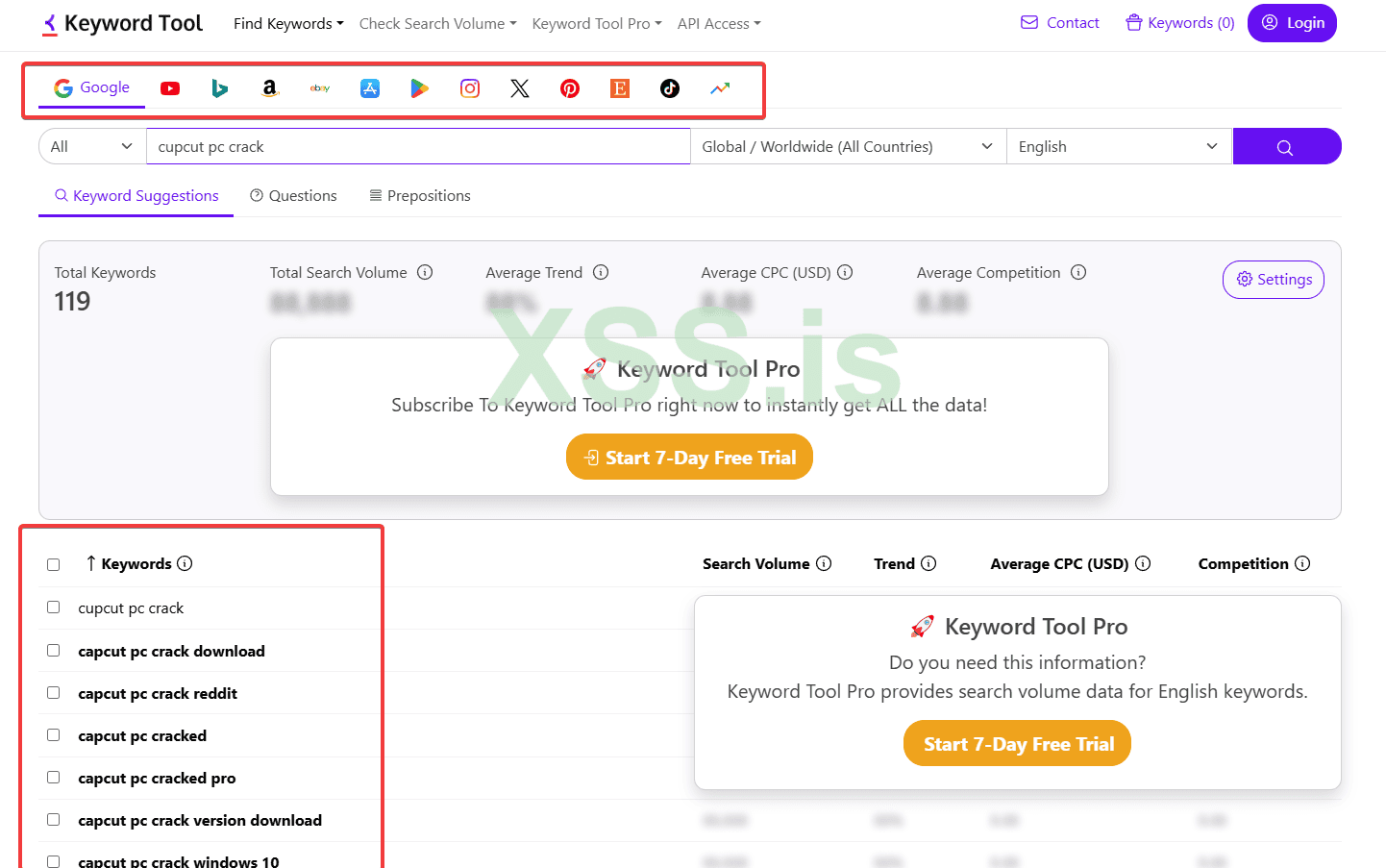Click the purple search magnifier button
Image resolution: width=1386 pixels, height=868 pixels.
(1286, 147)
